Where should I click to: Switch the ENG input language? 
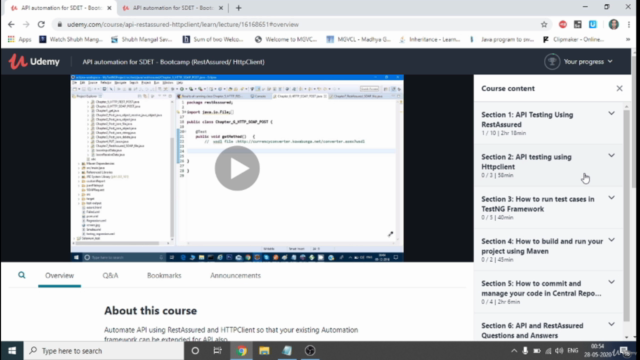pyautogui.click(x=573, y=351)
